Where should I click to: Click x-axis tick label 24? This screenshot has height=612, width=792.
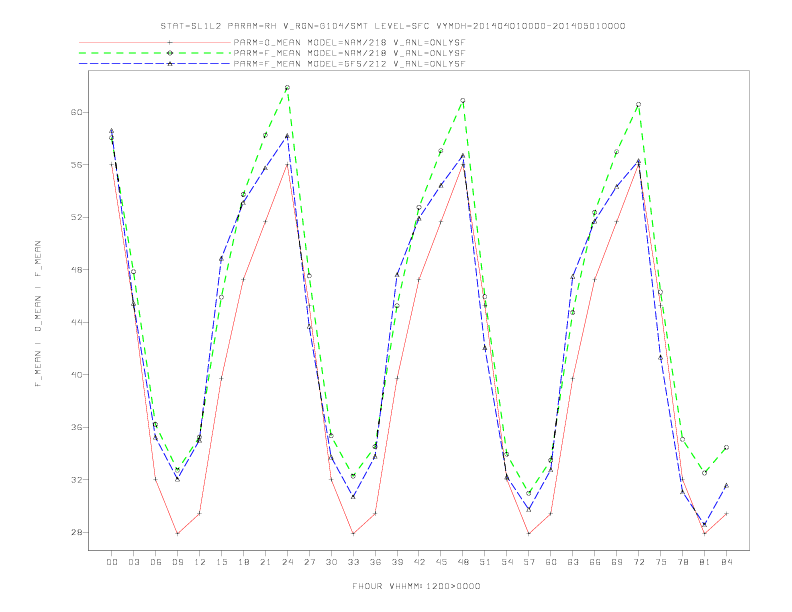(x=287, y=562)
